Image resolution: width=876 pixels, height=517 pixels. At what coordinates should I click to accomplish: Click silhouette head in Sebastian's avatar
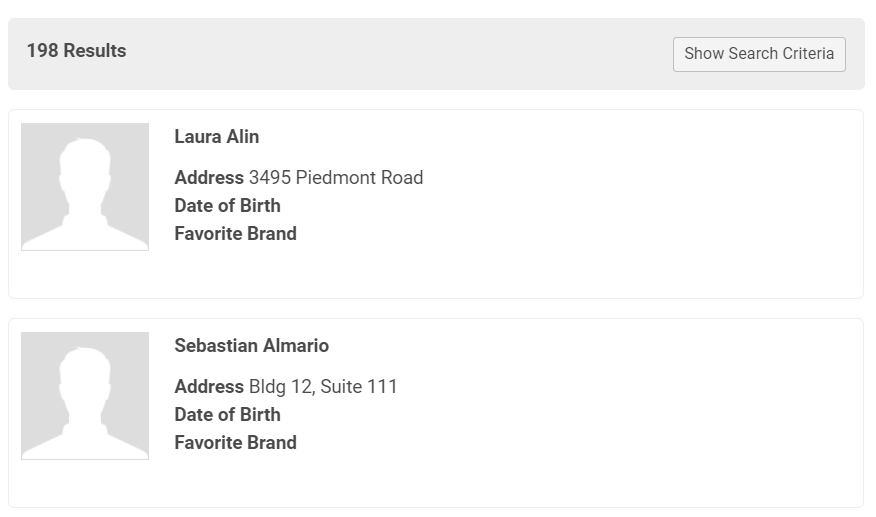(x=85, y=369)
